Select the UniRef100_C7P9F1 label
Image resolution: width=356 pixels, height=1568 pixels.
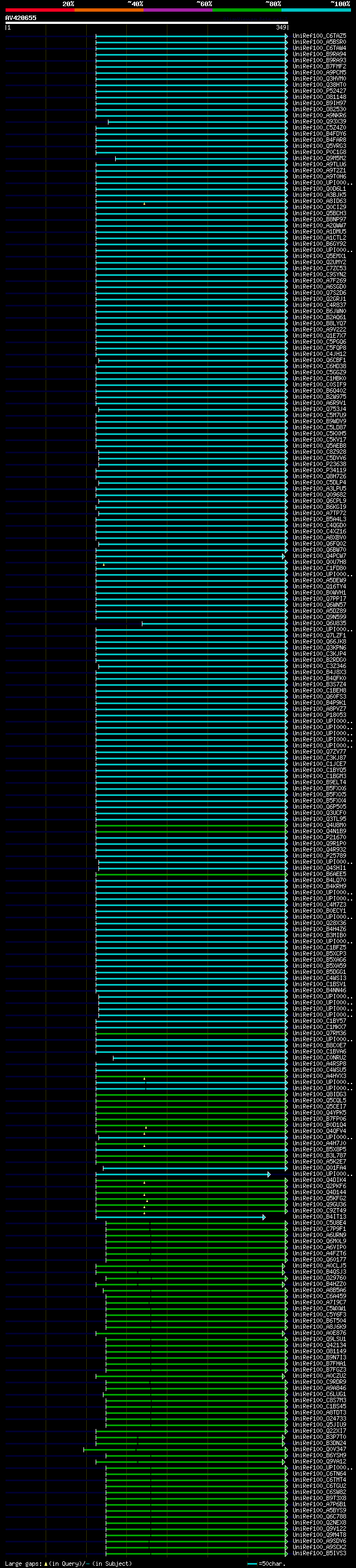tap(319, 1229)
